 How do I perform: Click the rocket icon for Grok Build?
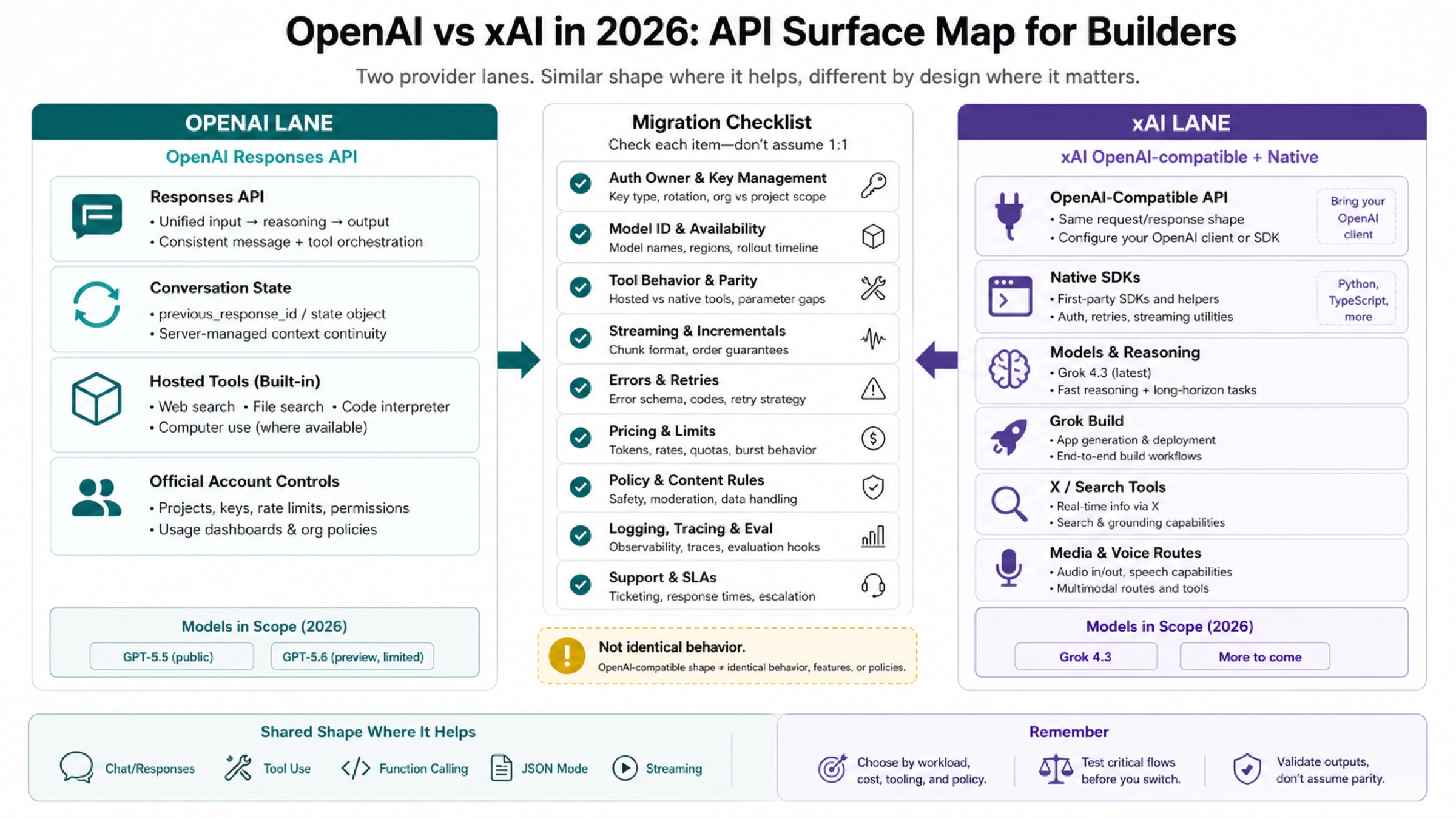1009,437
